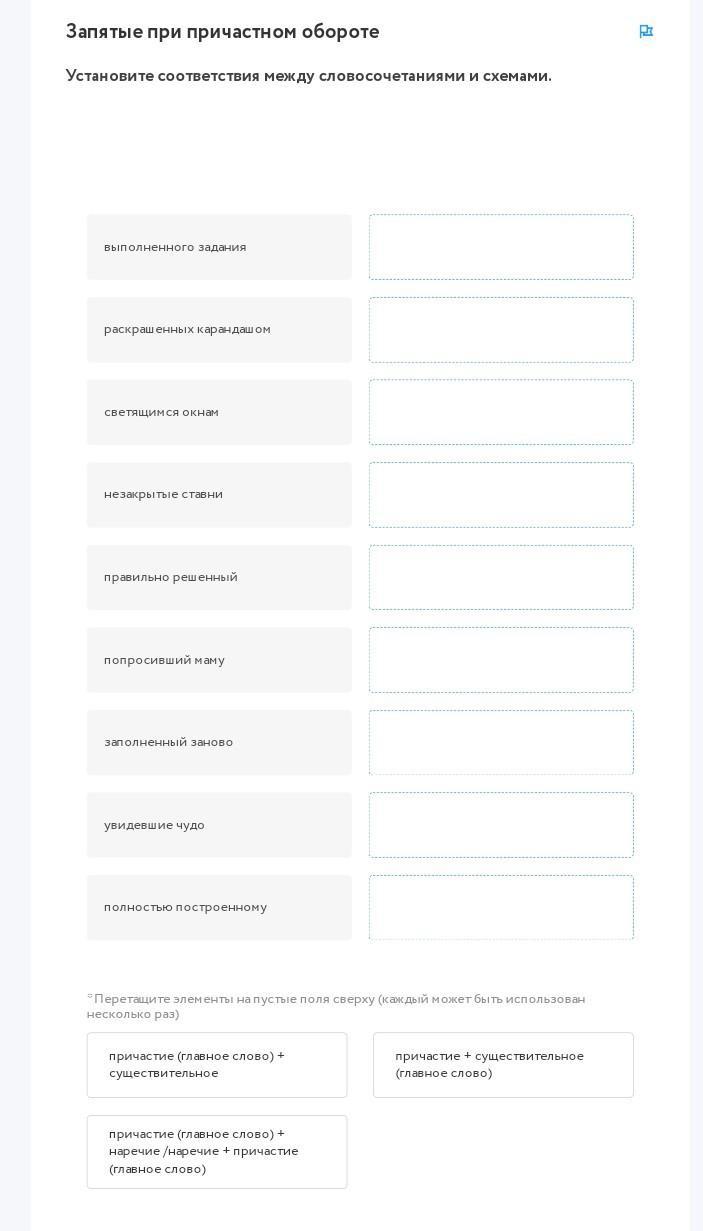Click the flag report icon
This screenshot has height=1231, width=703.
(646, 32)
